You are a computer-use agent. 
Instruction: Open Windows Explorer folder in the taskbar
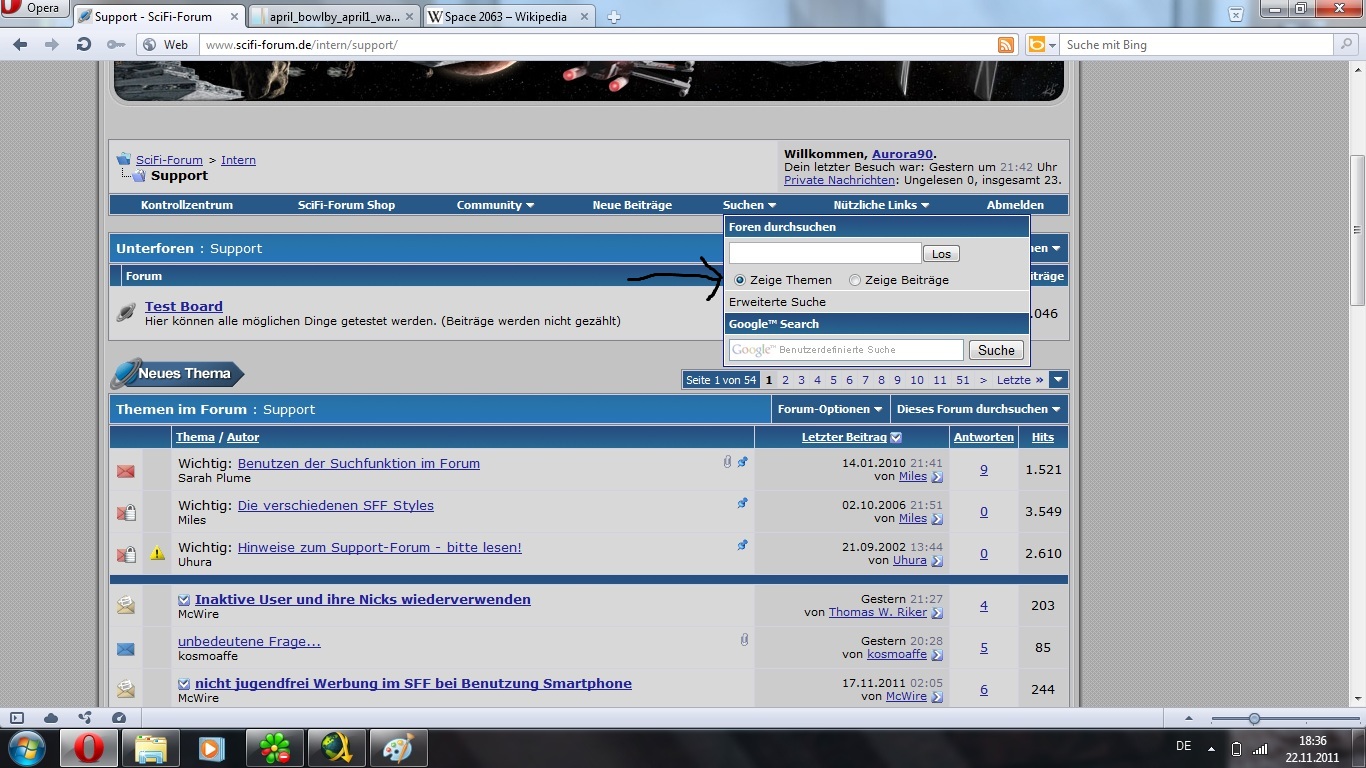[x=151, y=748]
